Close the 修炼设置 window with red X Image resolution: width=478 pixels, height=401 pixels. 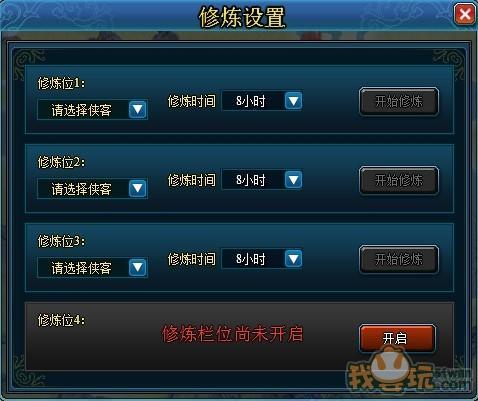coord(465,14)
